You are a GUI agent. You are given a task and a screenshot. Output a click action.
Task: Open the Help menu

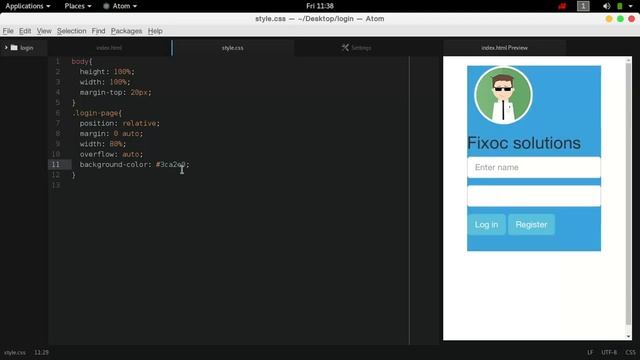[x=155, y=31]
